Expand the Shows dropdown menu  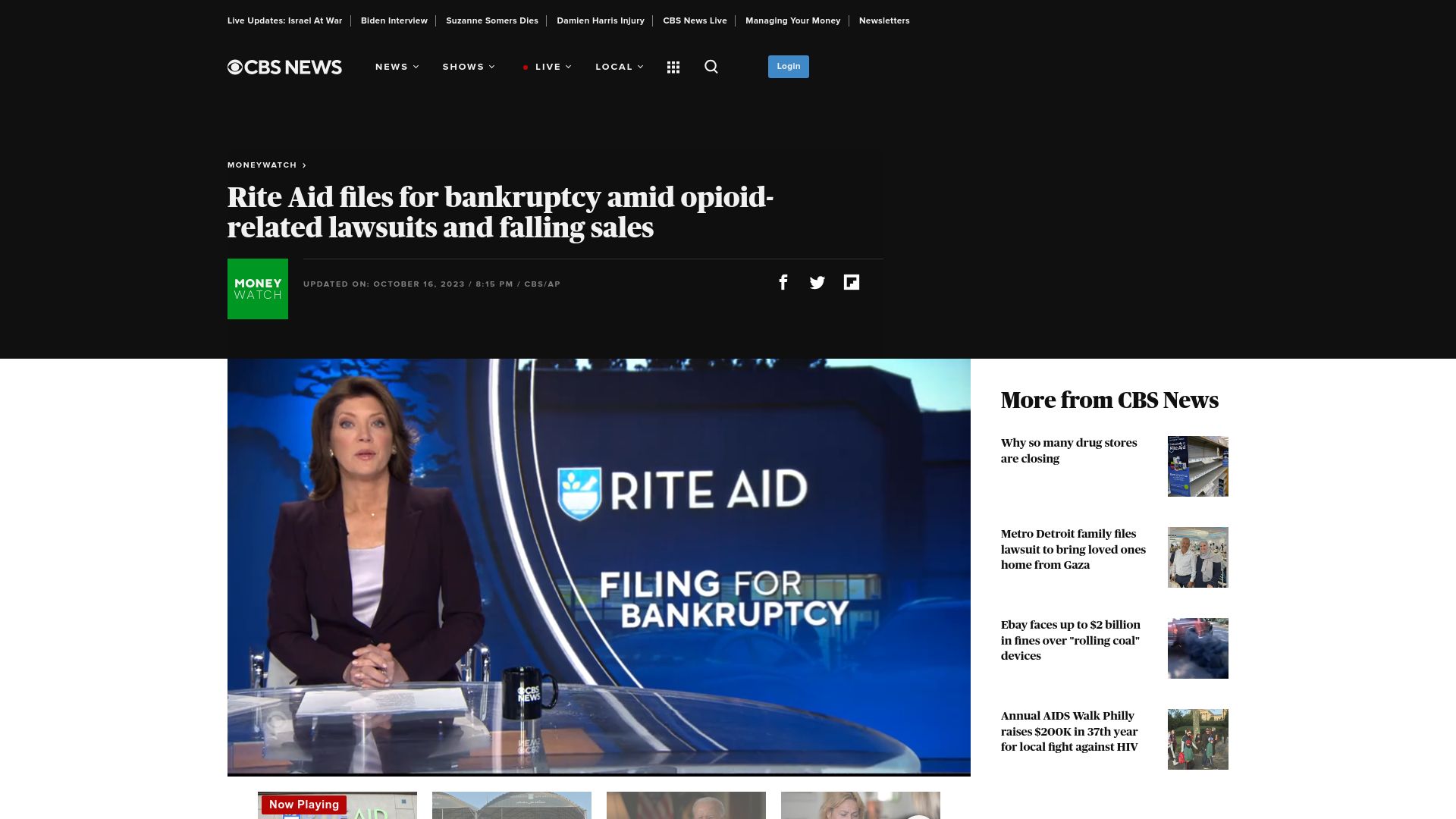click(469, 67)
